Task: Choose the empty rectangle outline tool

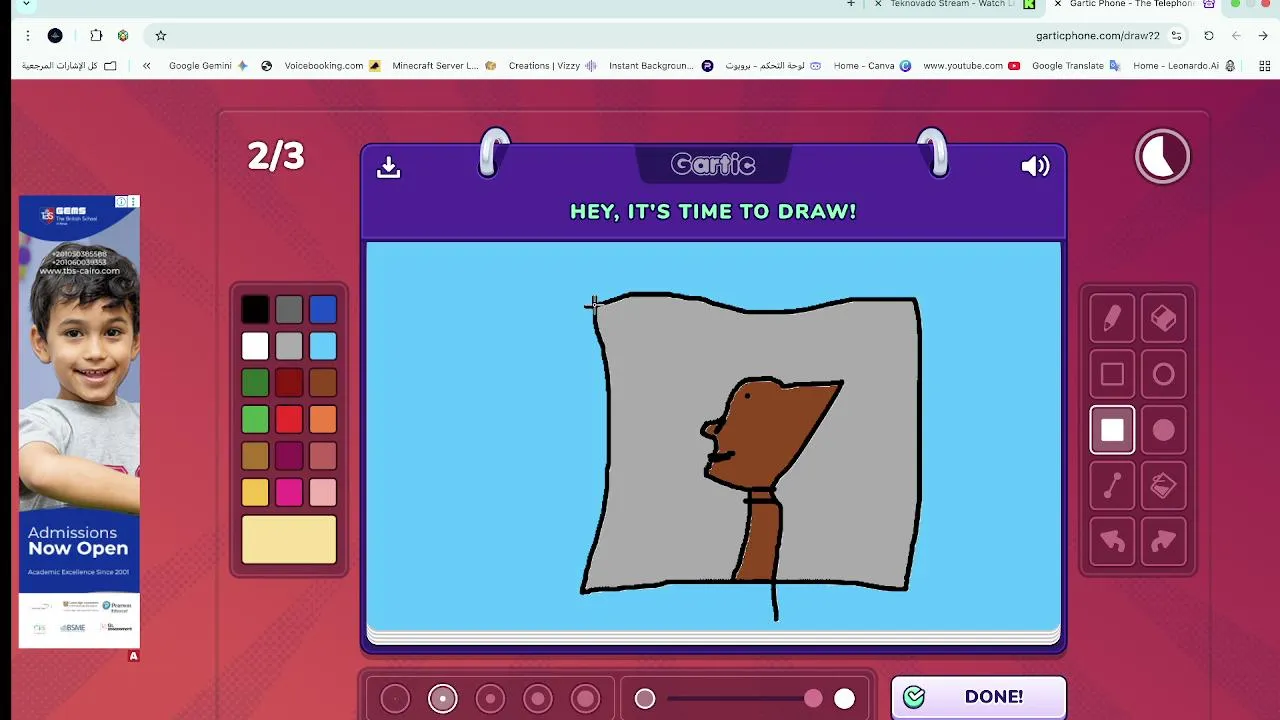Action: (x=1112, y=374)
